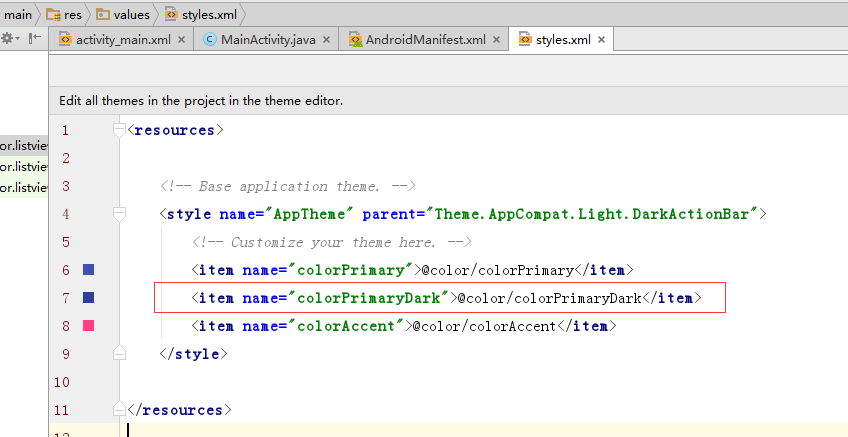Switch to the MainActivity.java tab
This screenshot has height=437, width=848.
pyautogui.click(x=267, y=39)
